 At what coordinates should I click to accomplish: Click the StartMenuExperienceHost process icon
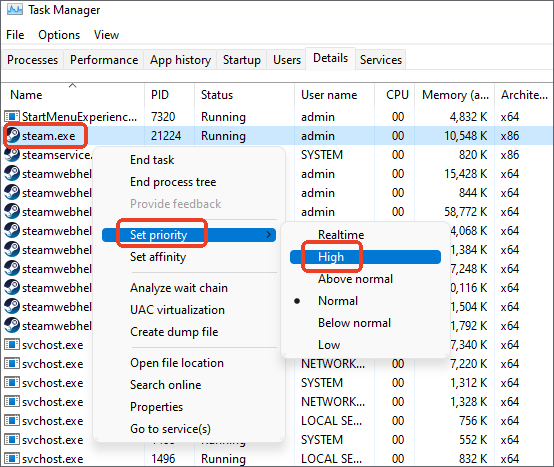pos(12,116)
